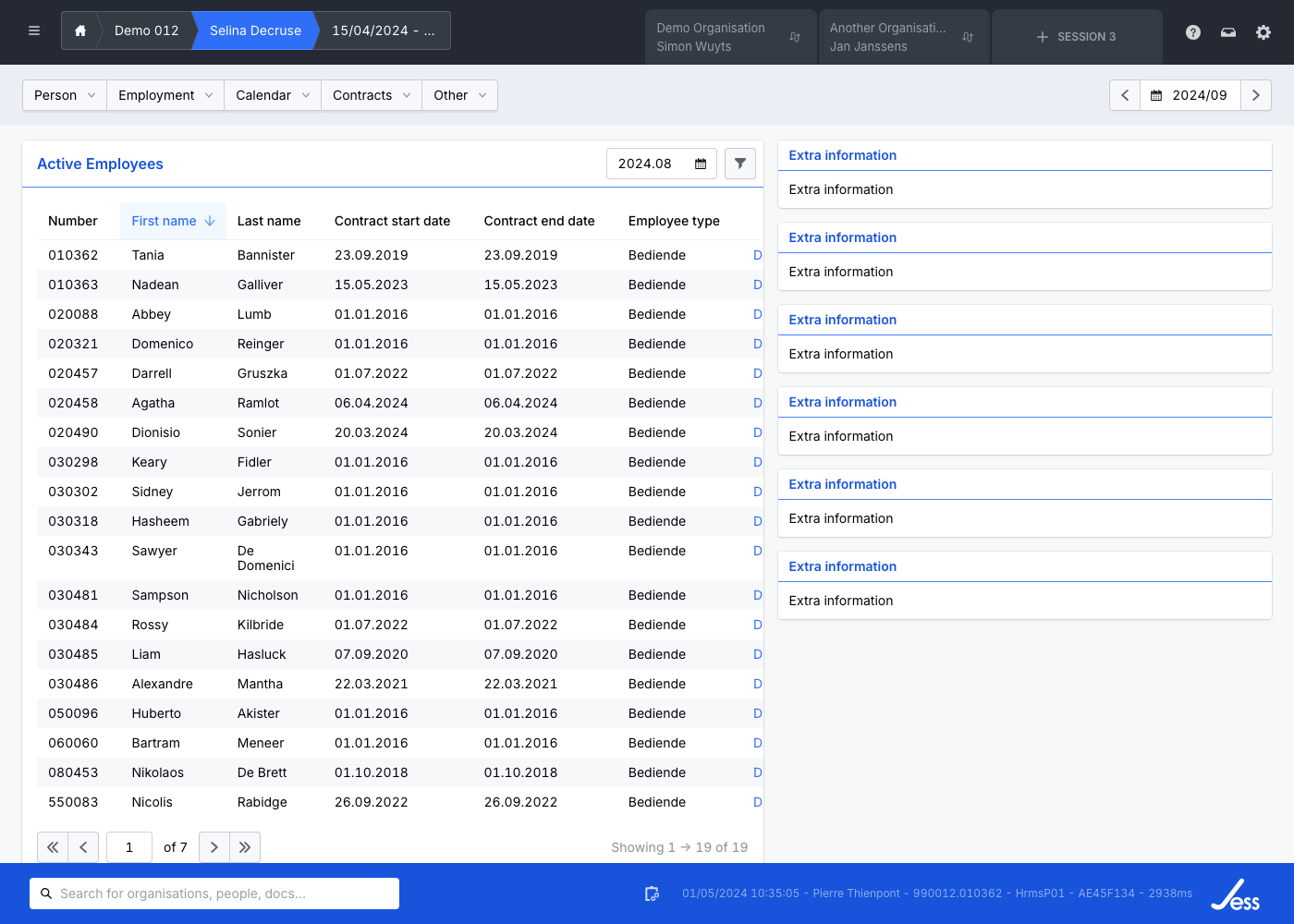1294x924 pixels.
Task: Go to the next month after 2024/09
Action: tap(1255, 95)
